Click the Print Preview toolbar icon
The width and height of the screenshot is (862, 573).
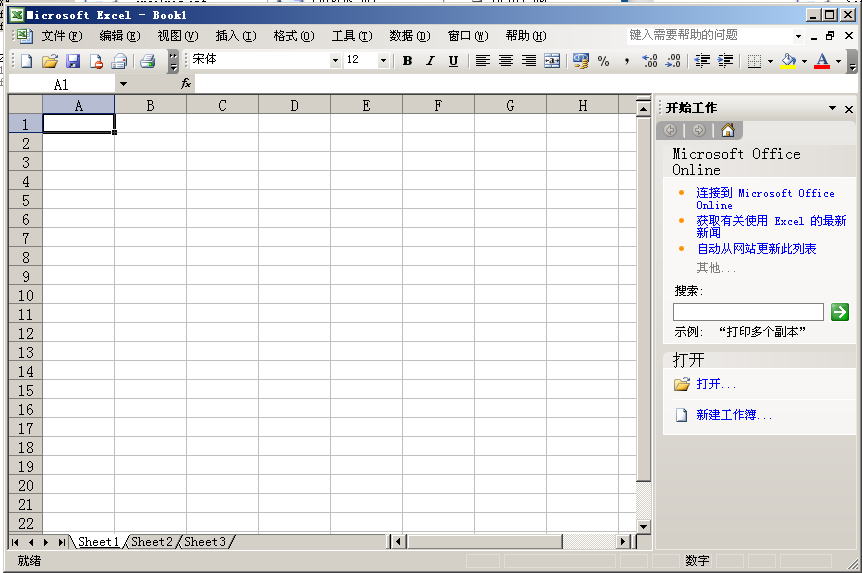click(x=119, y=61)
